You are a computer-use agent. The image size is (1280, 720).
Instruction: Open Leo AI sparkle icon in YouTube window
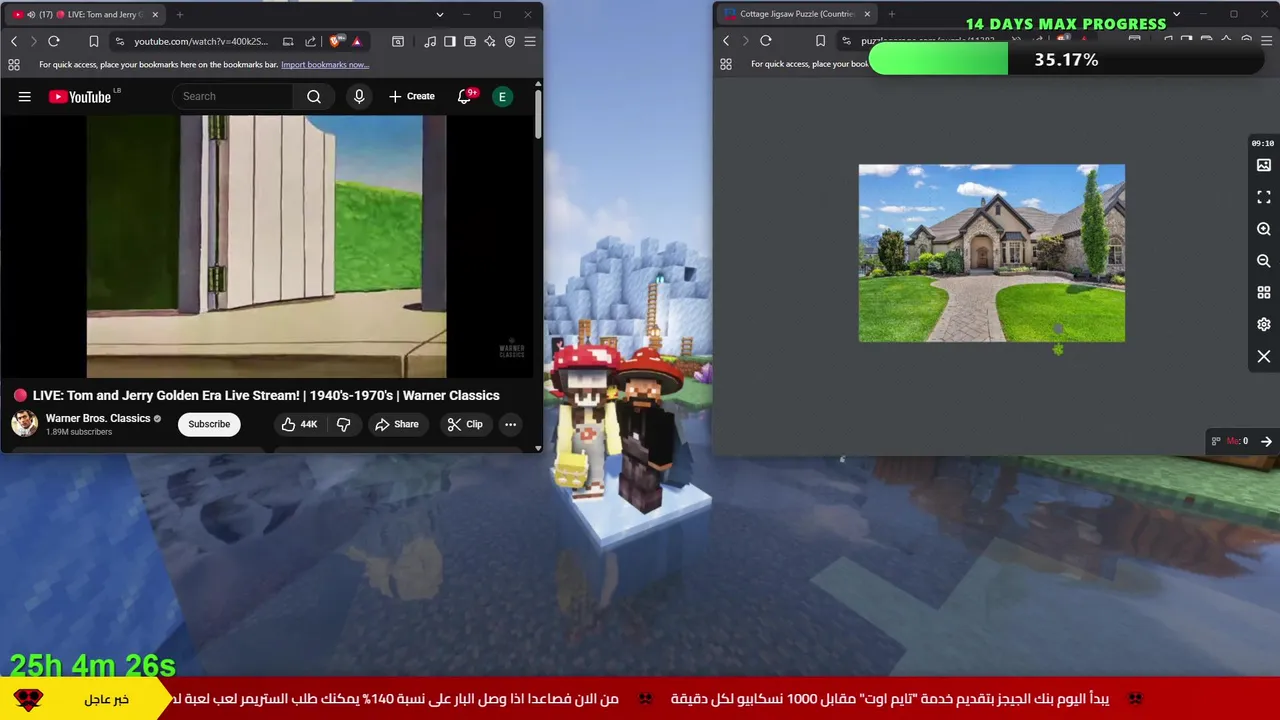tap(490, 41)
